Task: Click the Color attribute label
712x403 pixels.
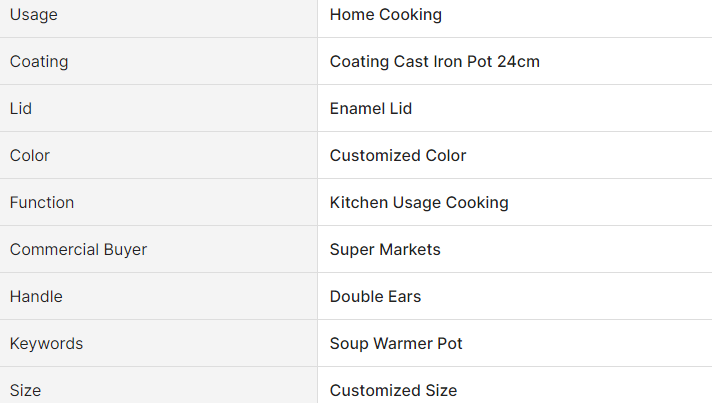Action: (x=29, y=155)
